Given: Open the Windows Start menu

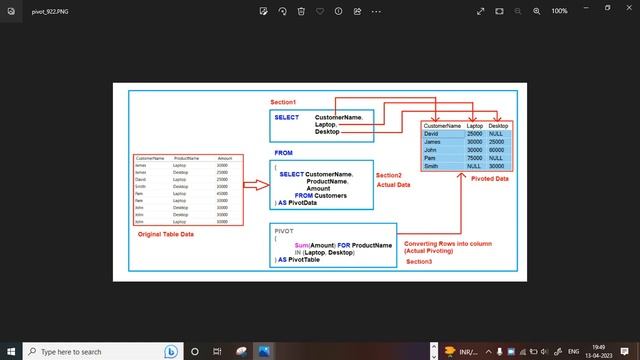Looking at the screenshot, I should [x=11, y=351].
